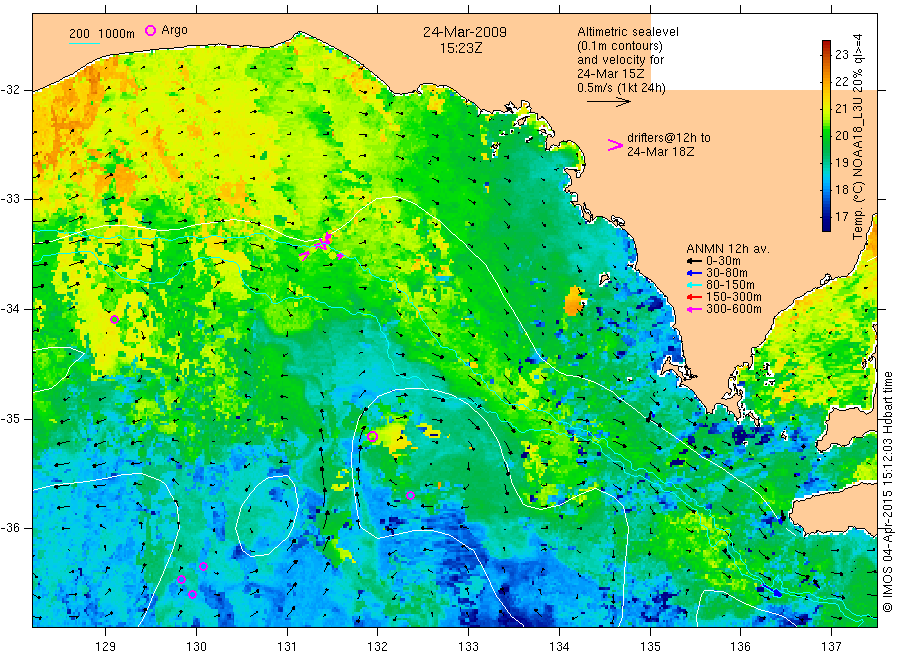This screenshot has height=660, width=900.
Task: Click the color bar value 17
Action: pyautogui.click(x=841, y=217)
